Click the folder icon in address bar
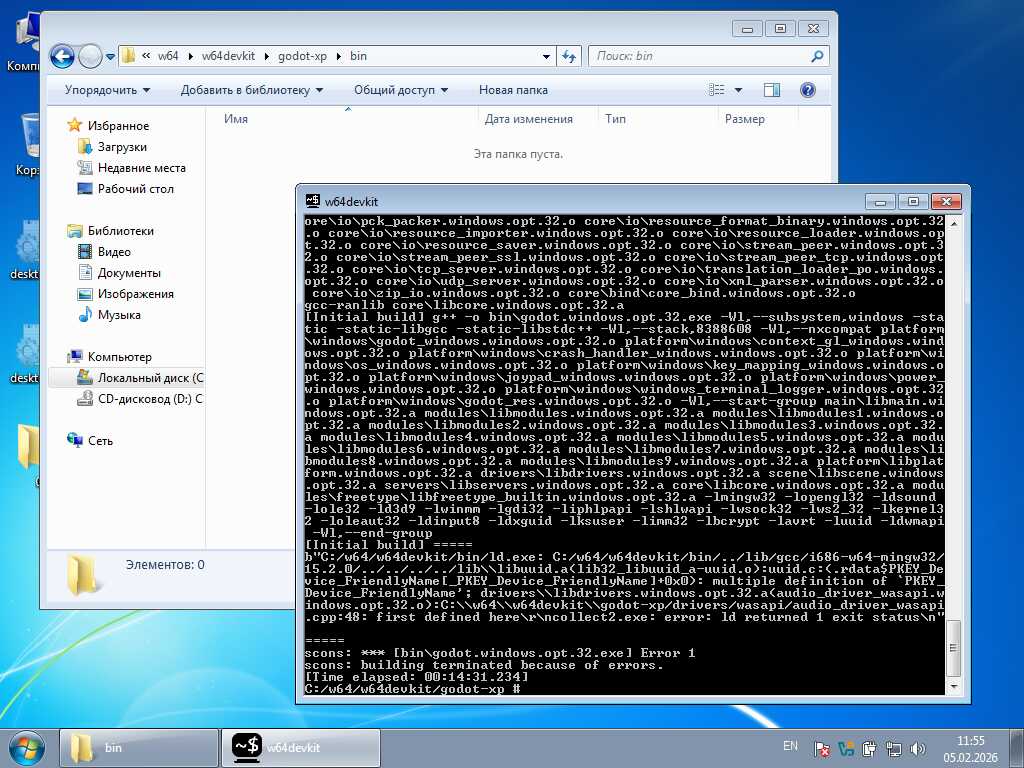 point(128,56)
